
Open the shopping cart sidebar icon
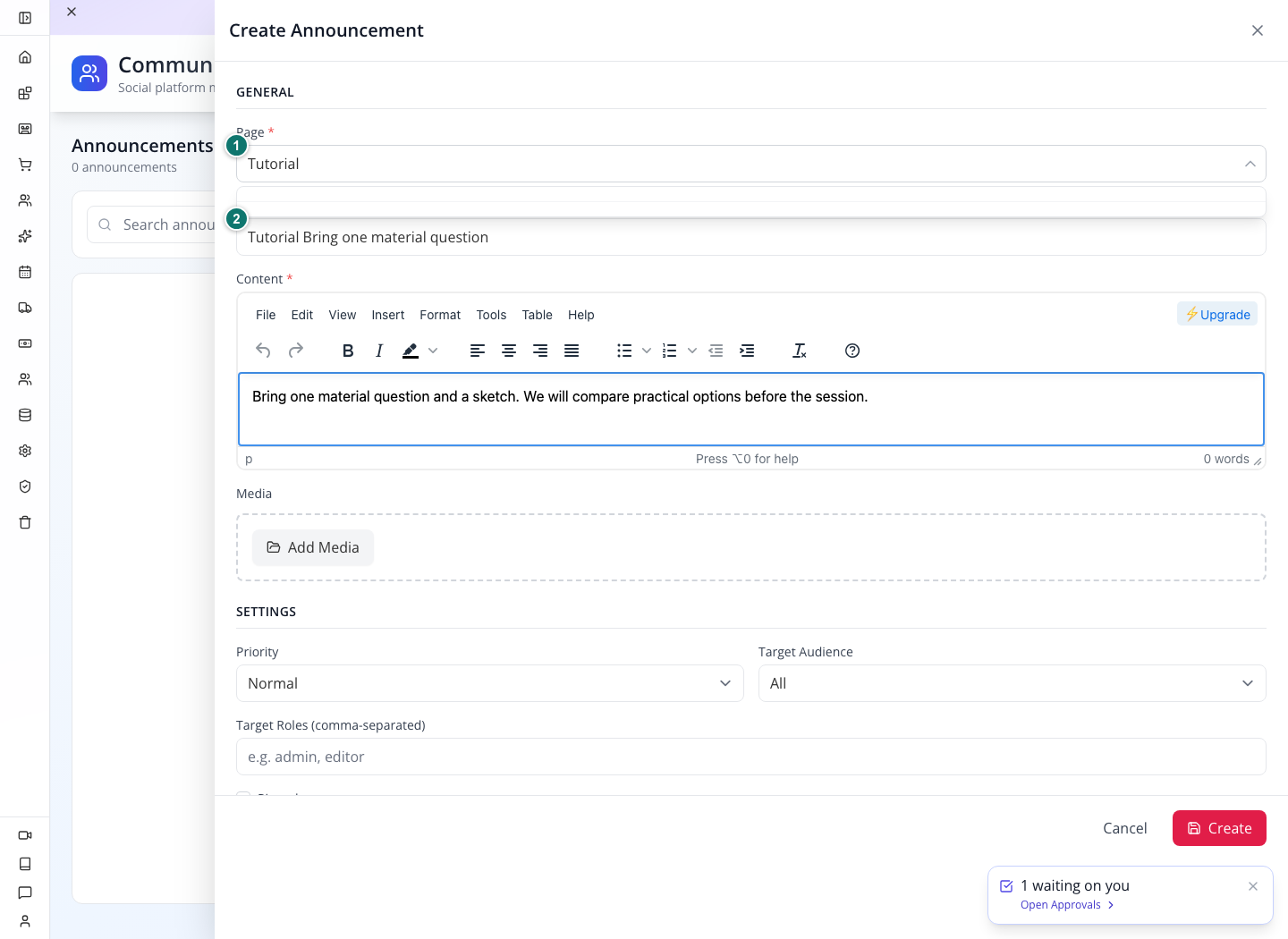tap(25, 165)
